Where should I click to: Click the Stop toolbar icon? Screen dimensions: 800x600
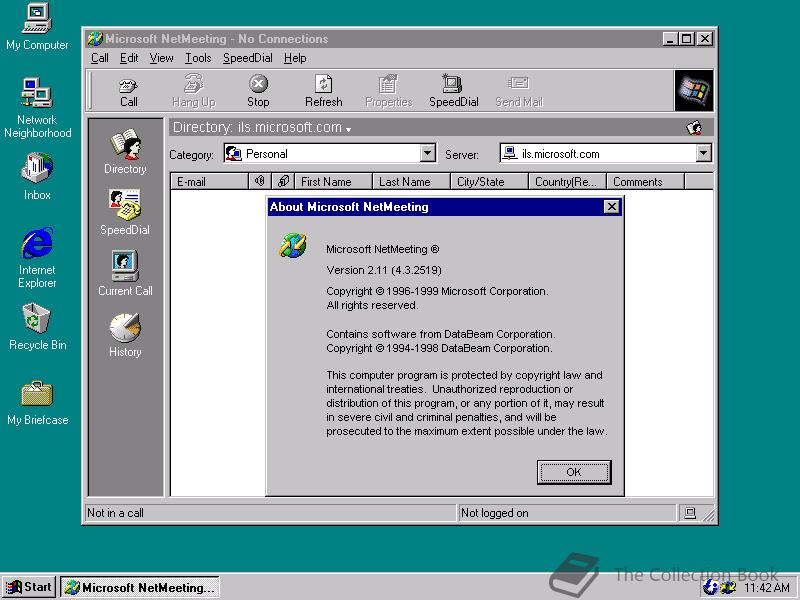click(x=258, y=92)
